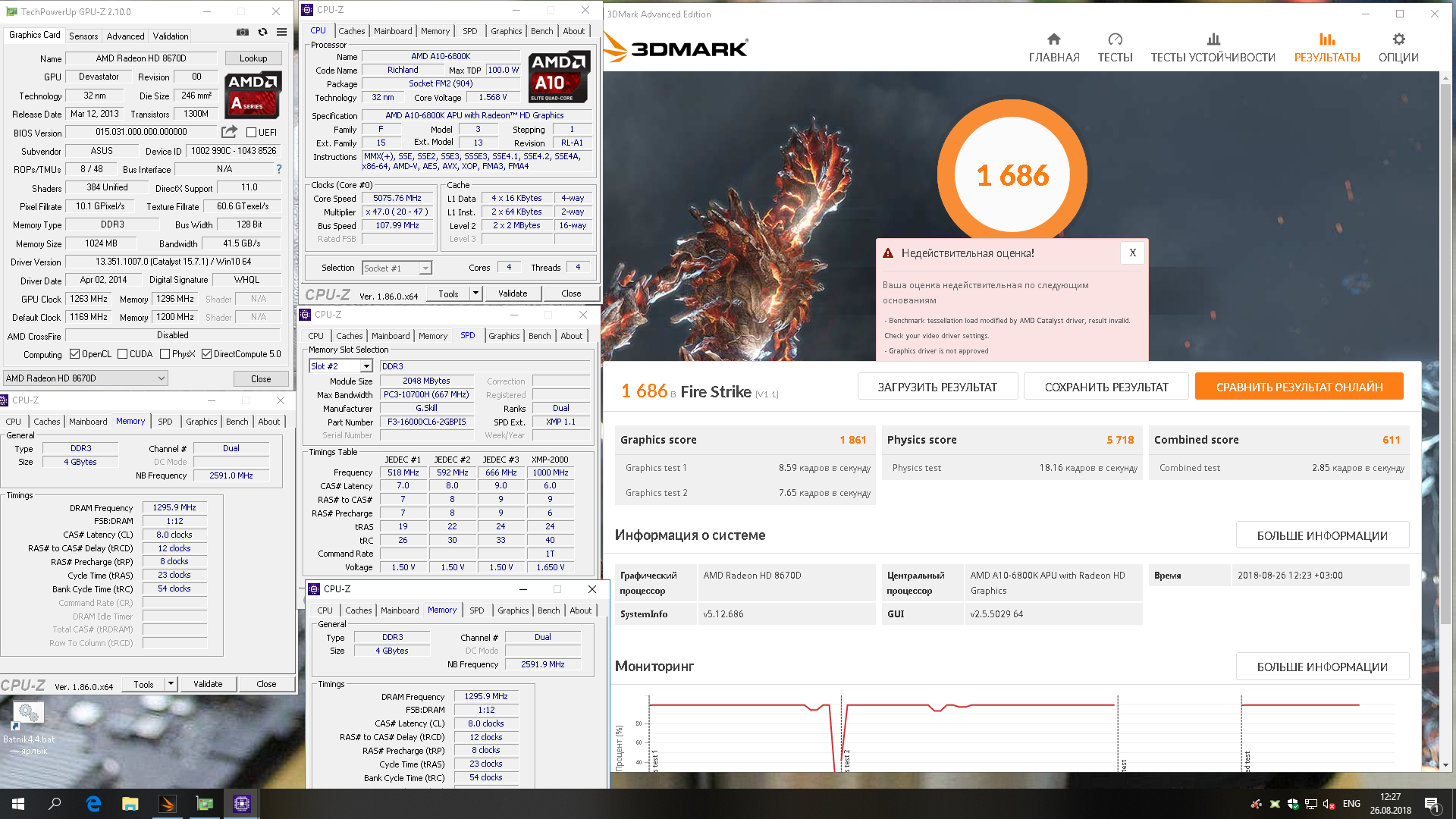Click БОЛЬШЕ ИНФОРМАЦИИ next to Мониторинг
This screenshot has width=1456, height=819.
pos(1323,667)
